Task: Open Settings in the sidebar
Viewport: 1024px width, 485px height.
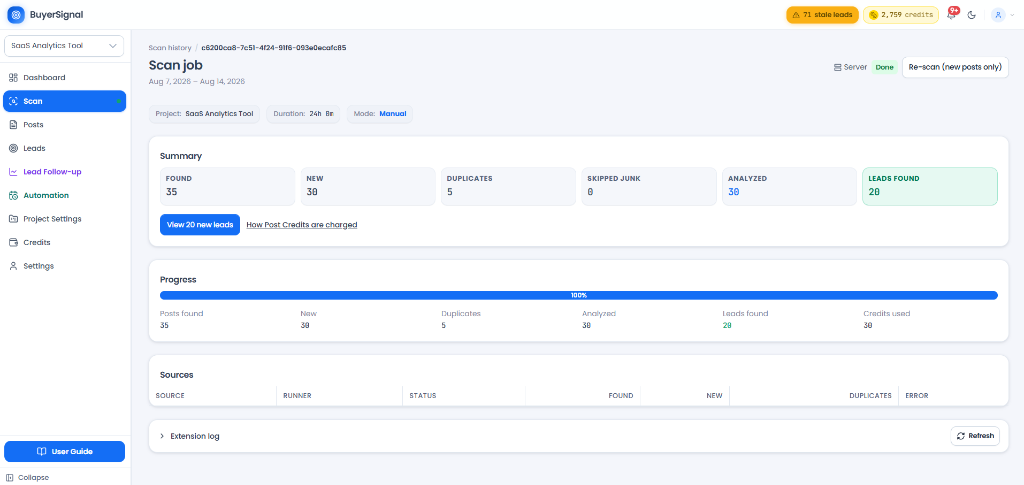Action: (64, 266)
